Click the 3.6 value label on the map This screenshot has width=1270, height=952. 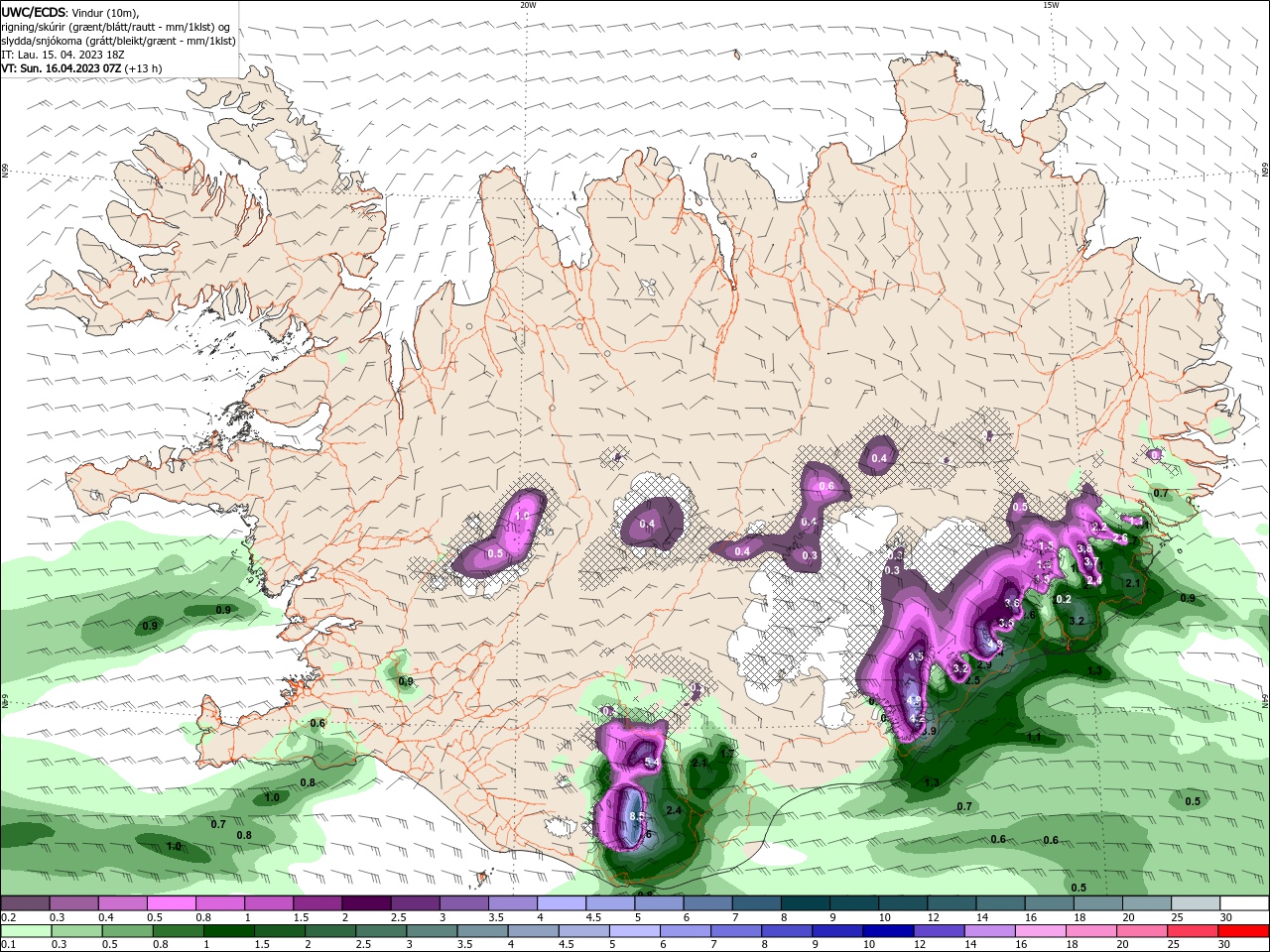[1012, 603]
